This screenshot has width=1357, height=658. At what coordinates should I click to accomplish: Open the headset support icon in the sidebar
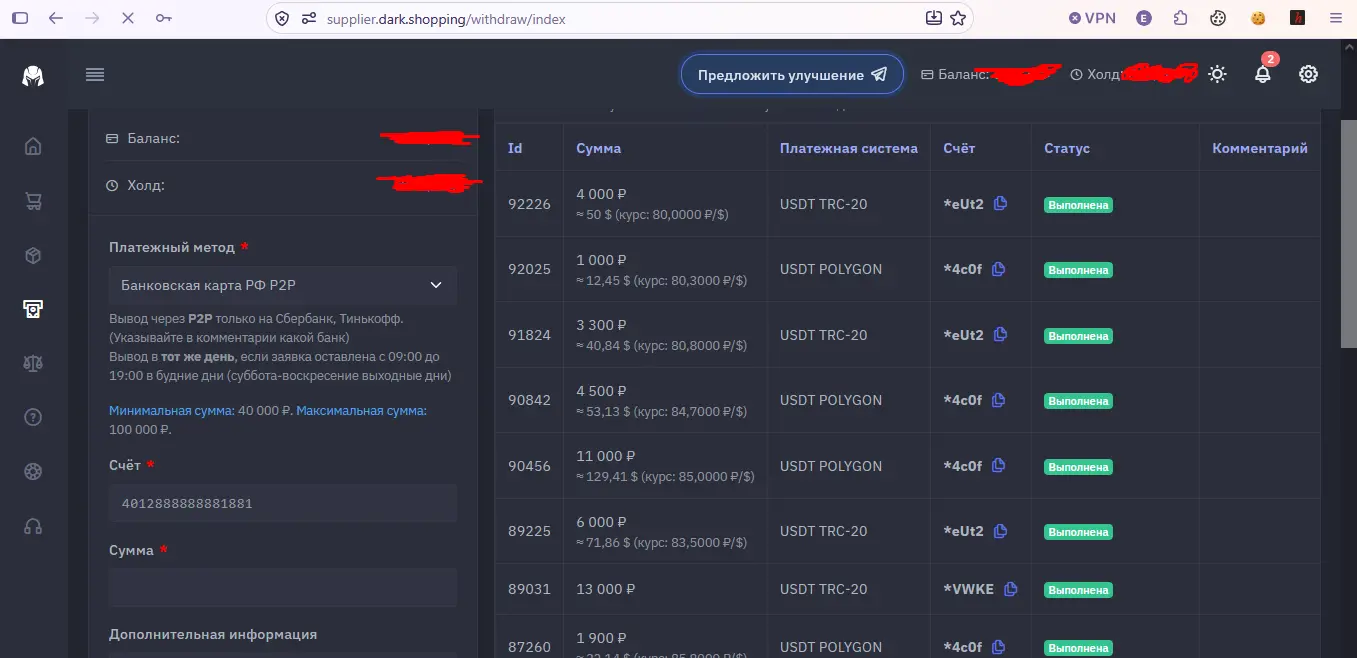33,526
